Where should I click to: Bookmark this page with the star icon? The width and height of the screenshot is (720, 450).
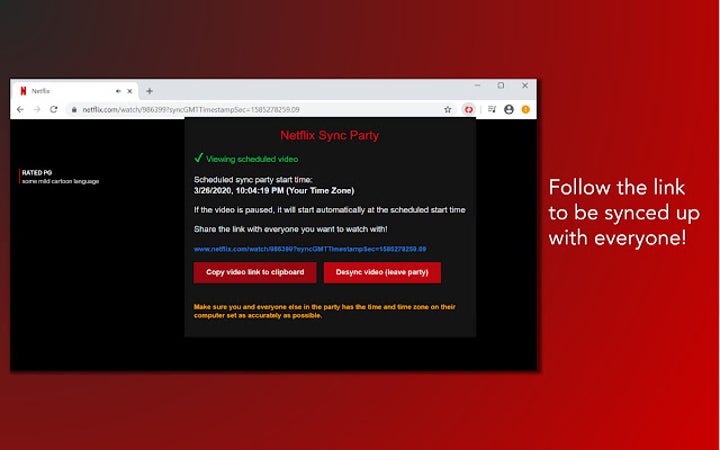click(448, 109)
